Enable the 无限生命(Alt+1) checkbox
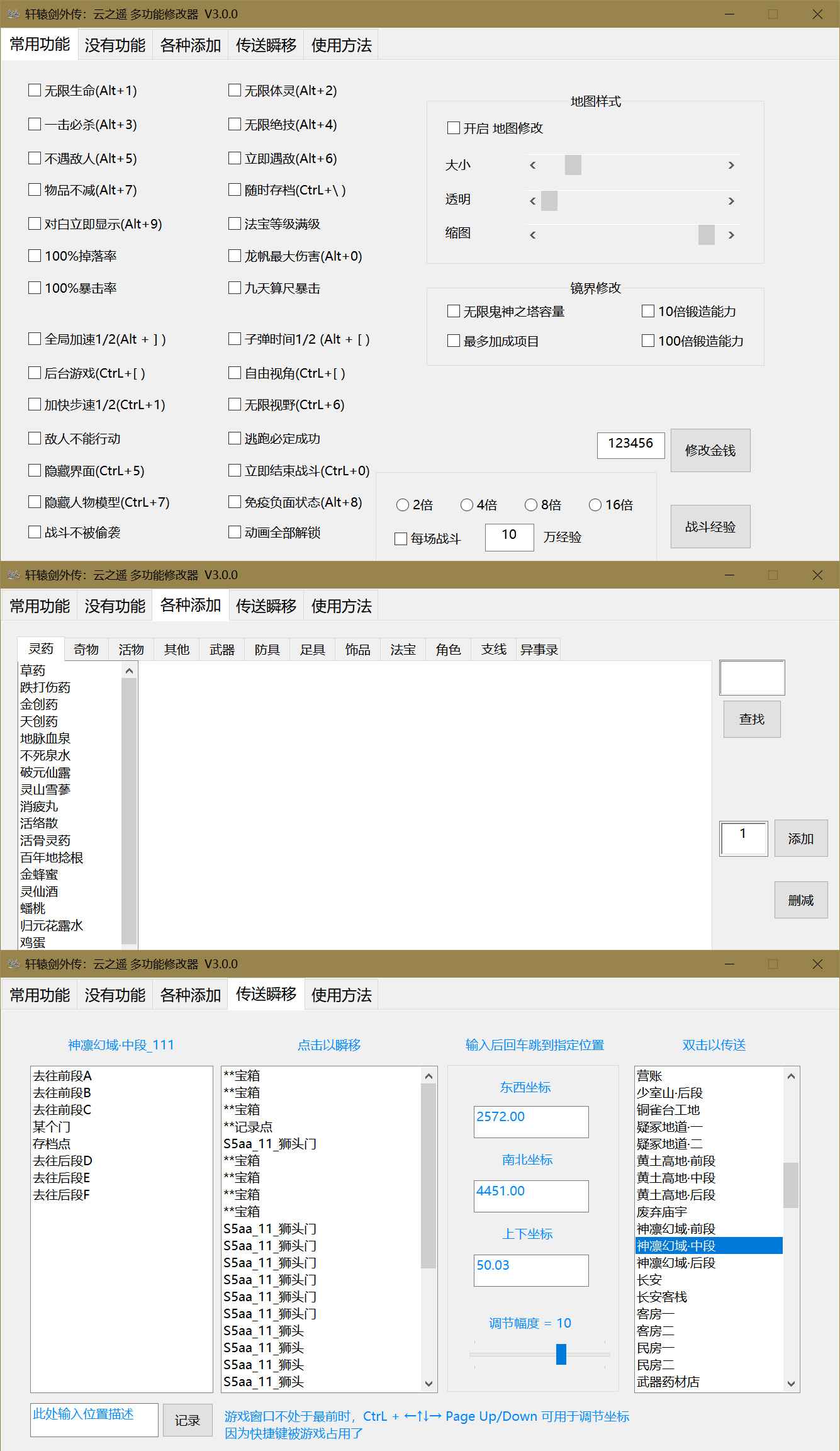 pyautogui.click(x=35, y=91)
